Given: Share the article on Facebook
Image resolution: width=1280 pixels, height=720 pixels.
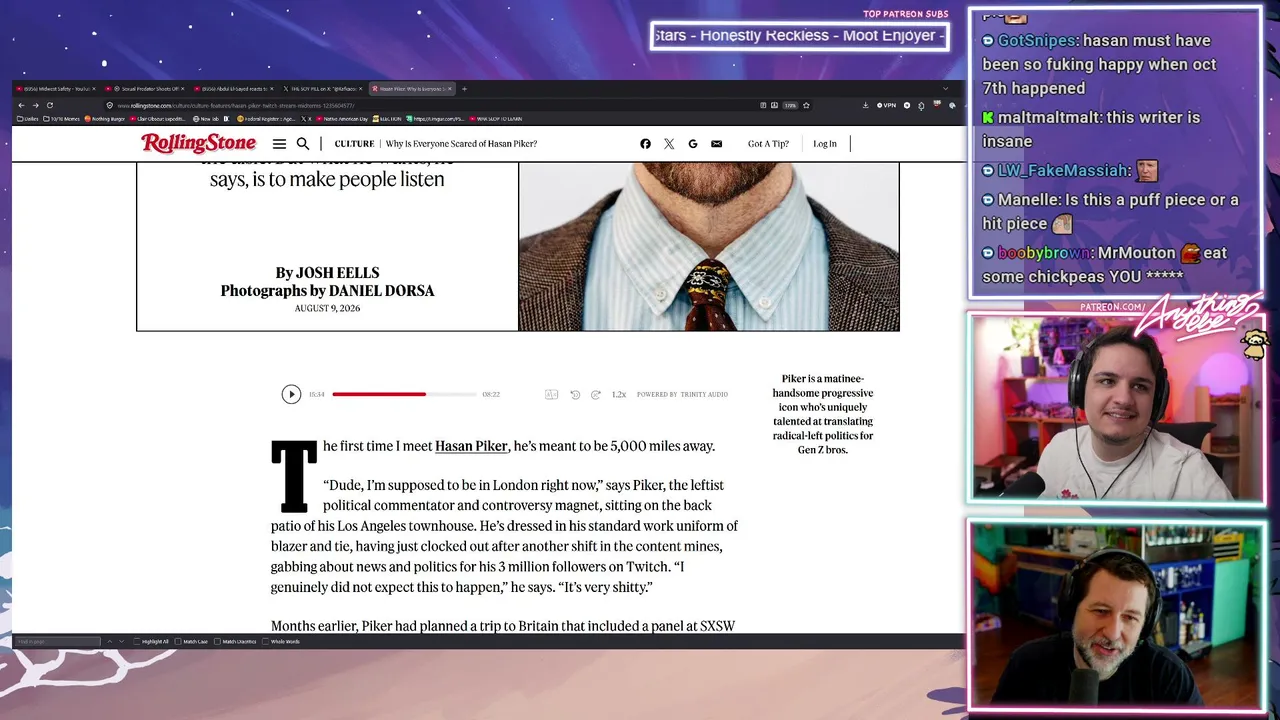Looking at the screenshot, I should [645, 144].
